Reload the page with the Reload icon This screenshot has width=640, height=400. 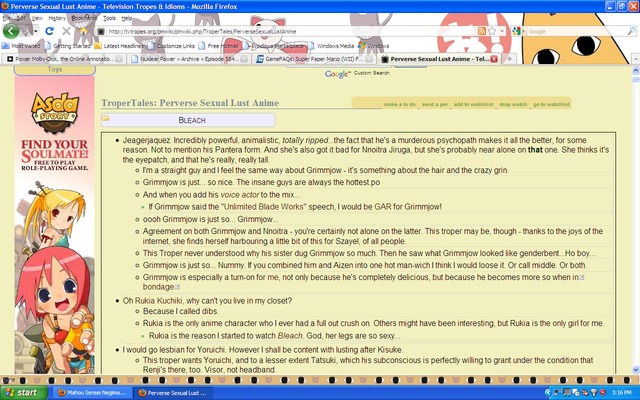[49, 31]
